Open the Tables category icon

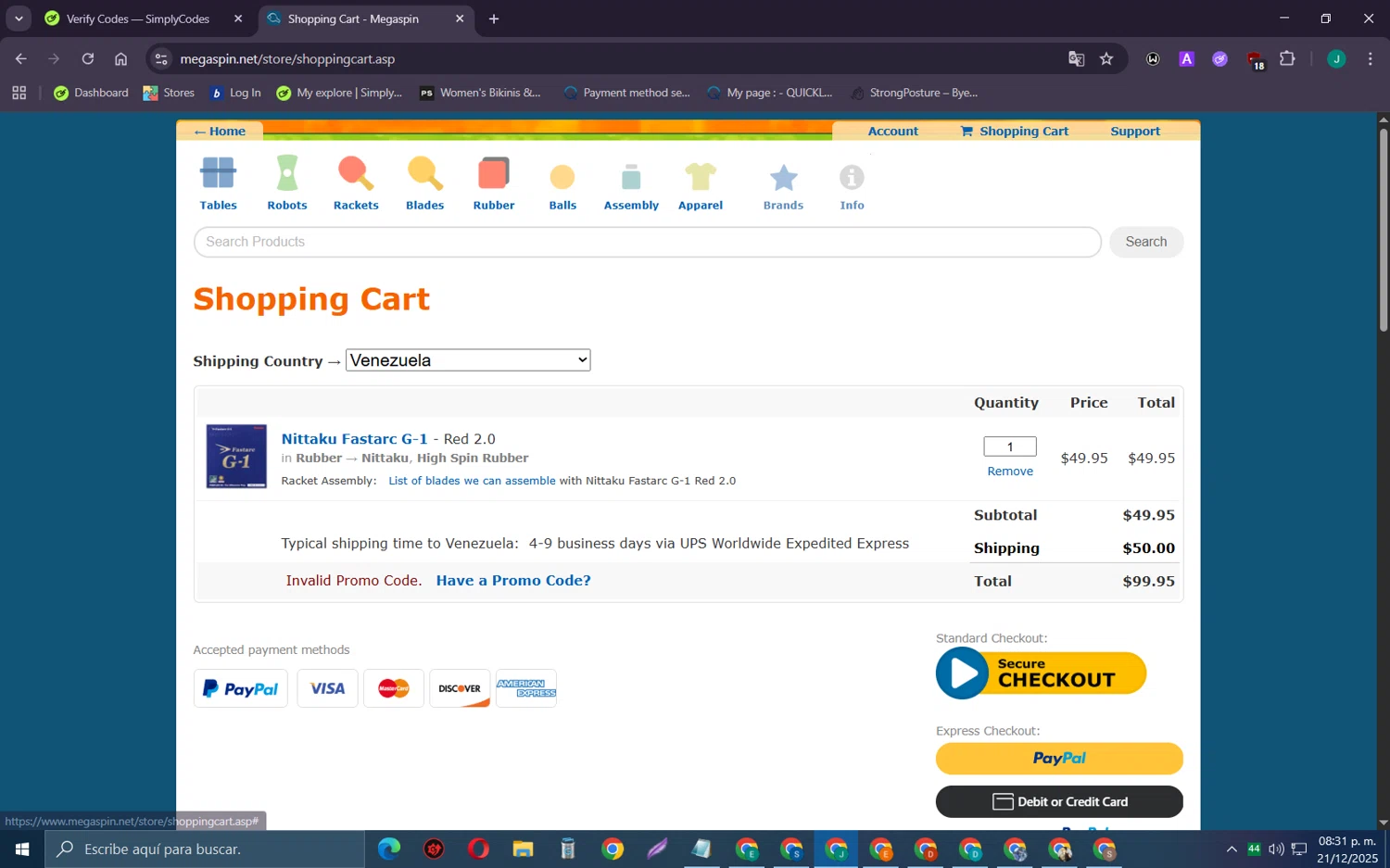(219, 173)
